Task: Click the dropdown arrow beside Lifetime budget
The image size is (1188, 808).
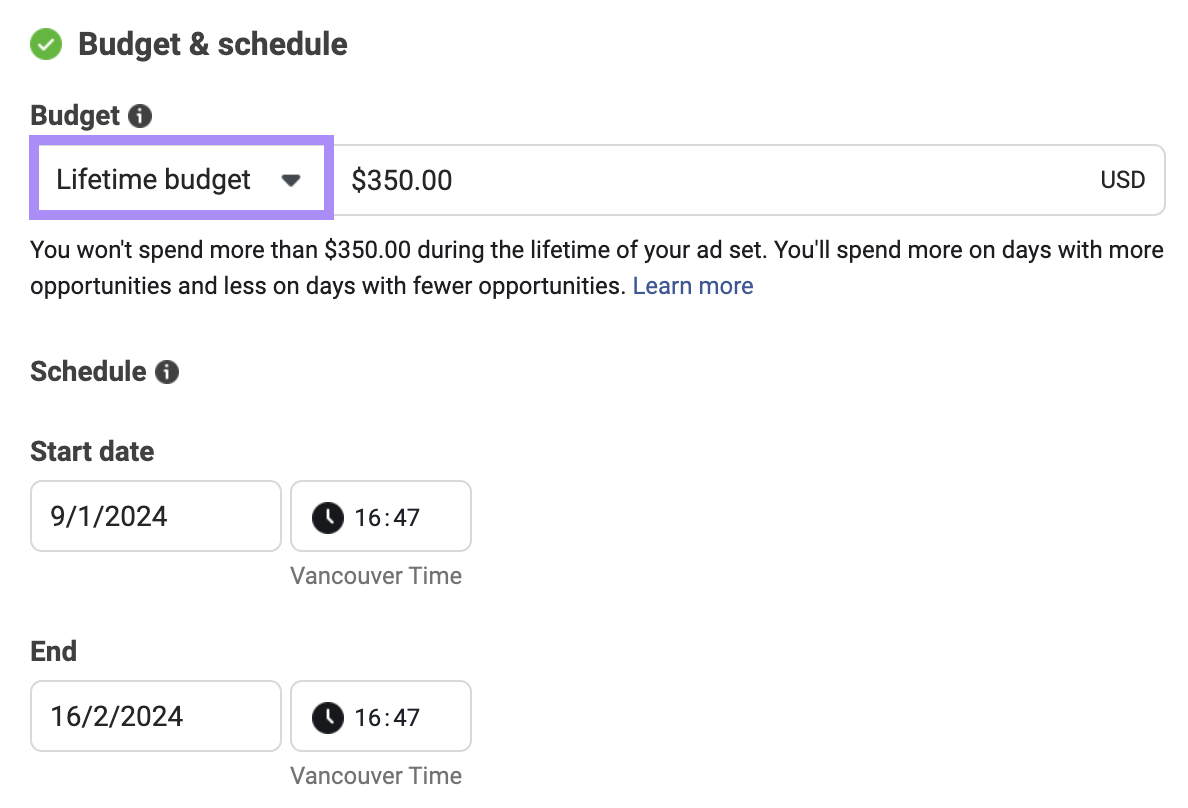Action: [291, 180]
